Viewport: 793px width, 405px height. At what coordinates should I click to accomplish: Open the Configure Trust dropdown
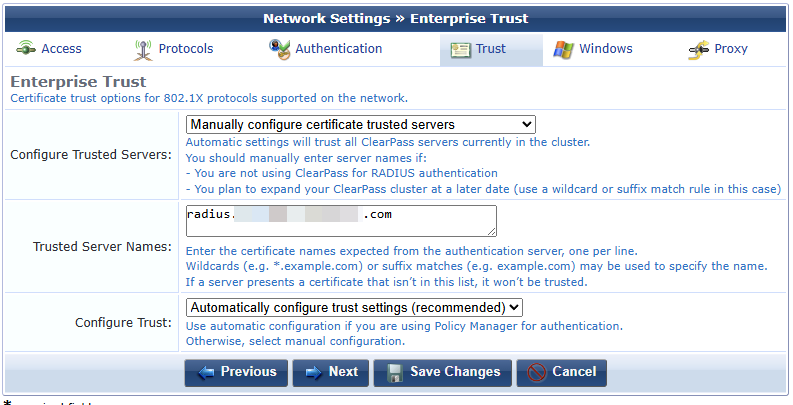click(x=354, y=307)
